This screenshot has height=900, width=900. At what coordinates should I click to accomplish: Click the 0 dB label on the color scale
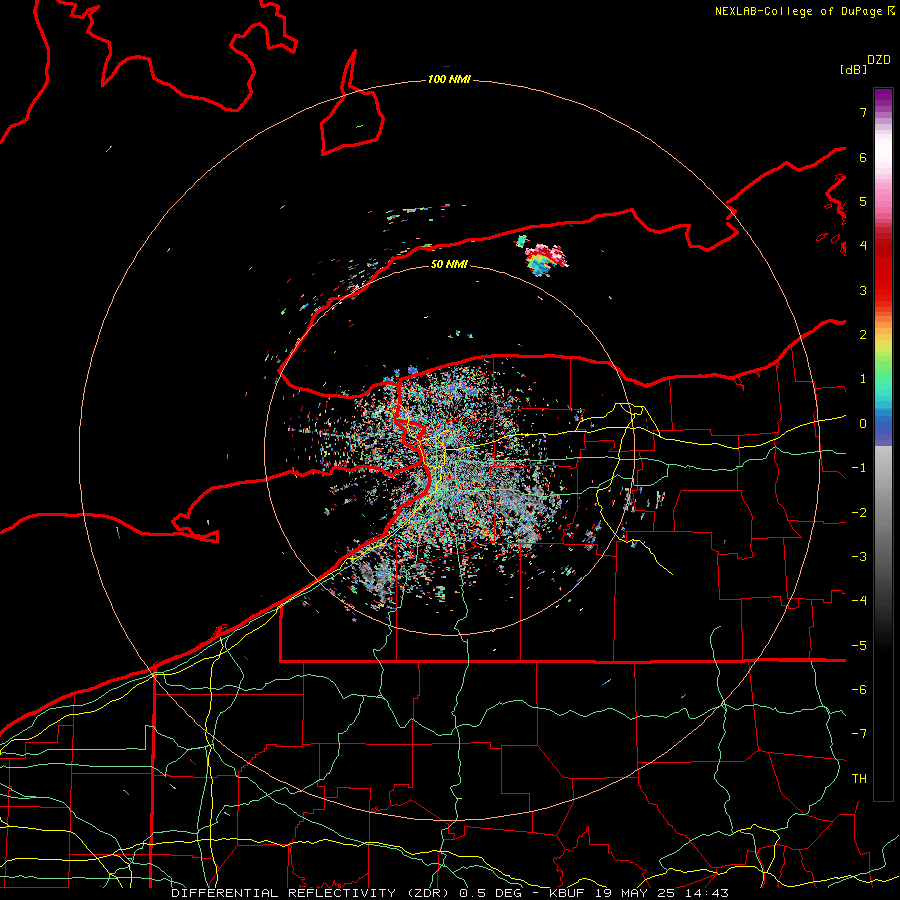pyautogui.click(x=863, y=424)
